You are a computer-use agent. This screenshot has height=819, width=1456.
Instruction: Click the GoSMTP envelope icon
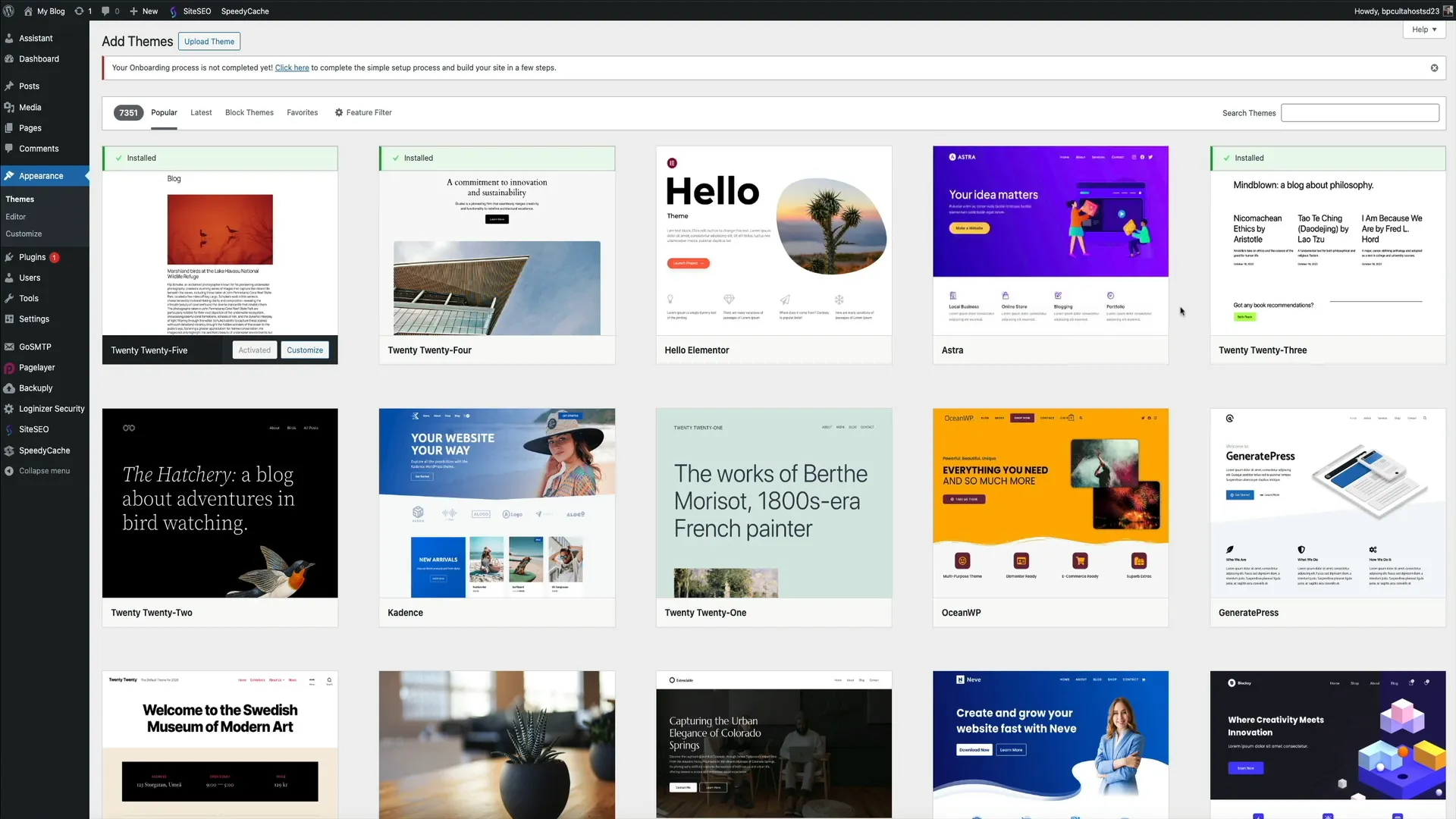(9, 347)
